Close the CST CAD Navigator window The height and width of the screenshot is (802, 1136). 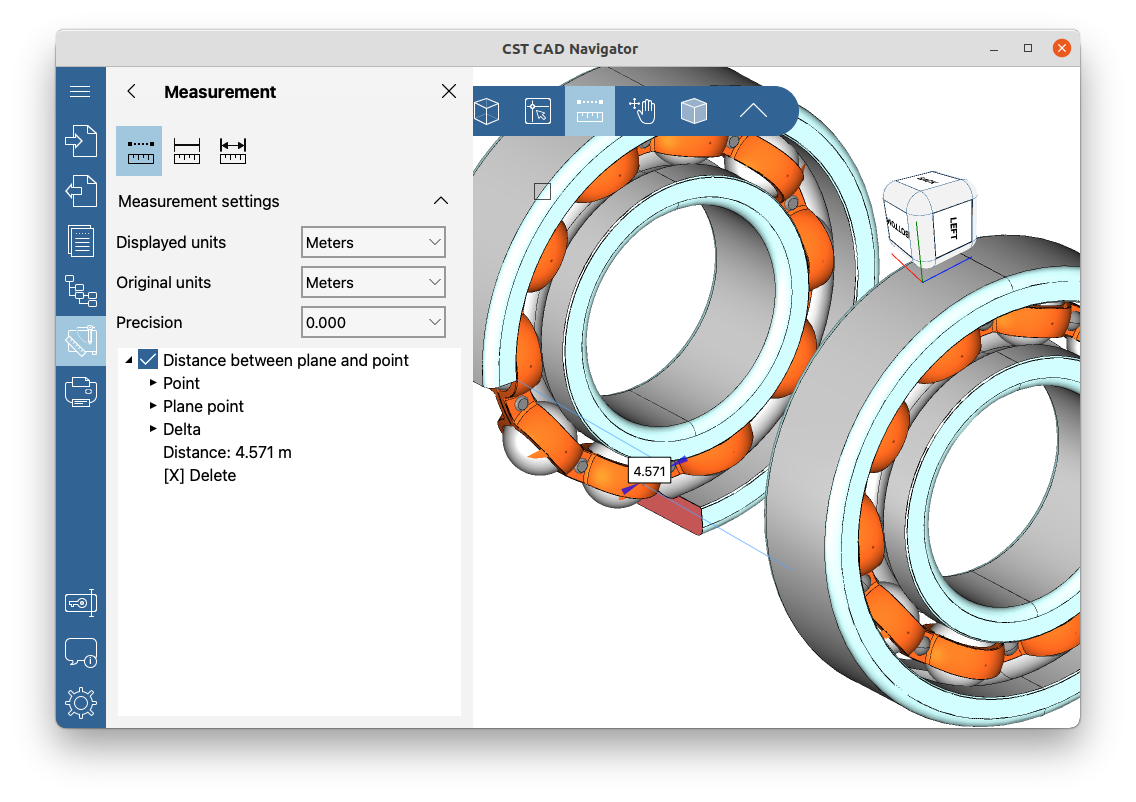click(1061, 48)
